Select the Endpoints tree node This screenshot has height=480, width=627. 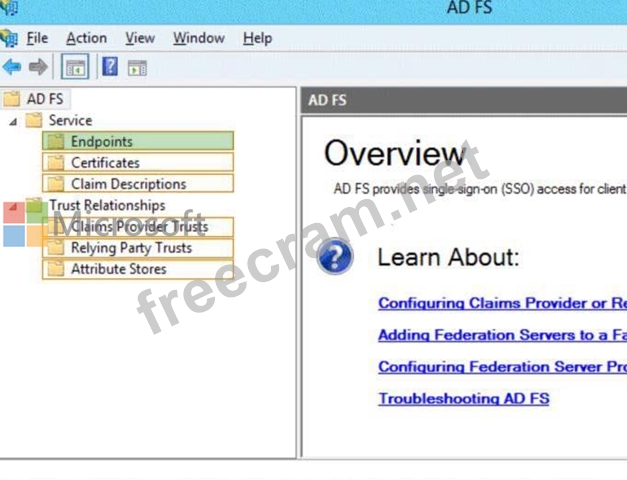pyautogui.click(x=138, y=141)
